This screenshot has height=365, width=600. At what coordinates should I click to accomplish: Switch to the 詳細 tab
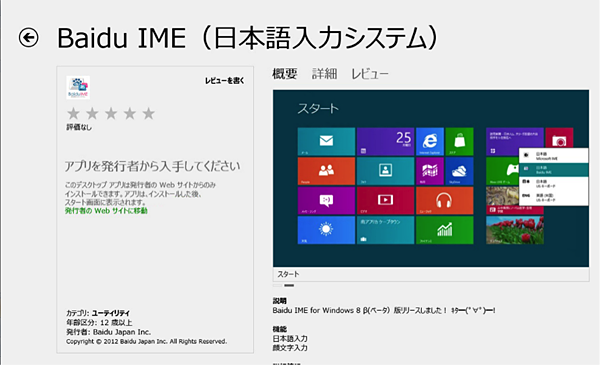click(324, 73)
